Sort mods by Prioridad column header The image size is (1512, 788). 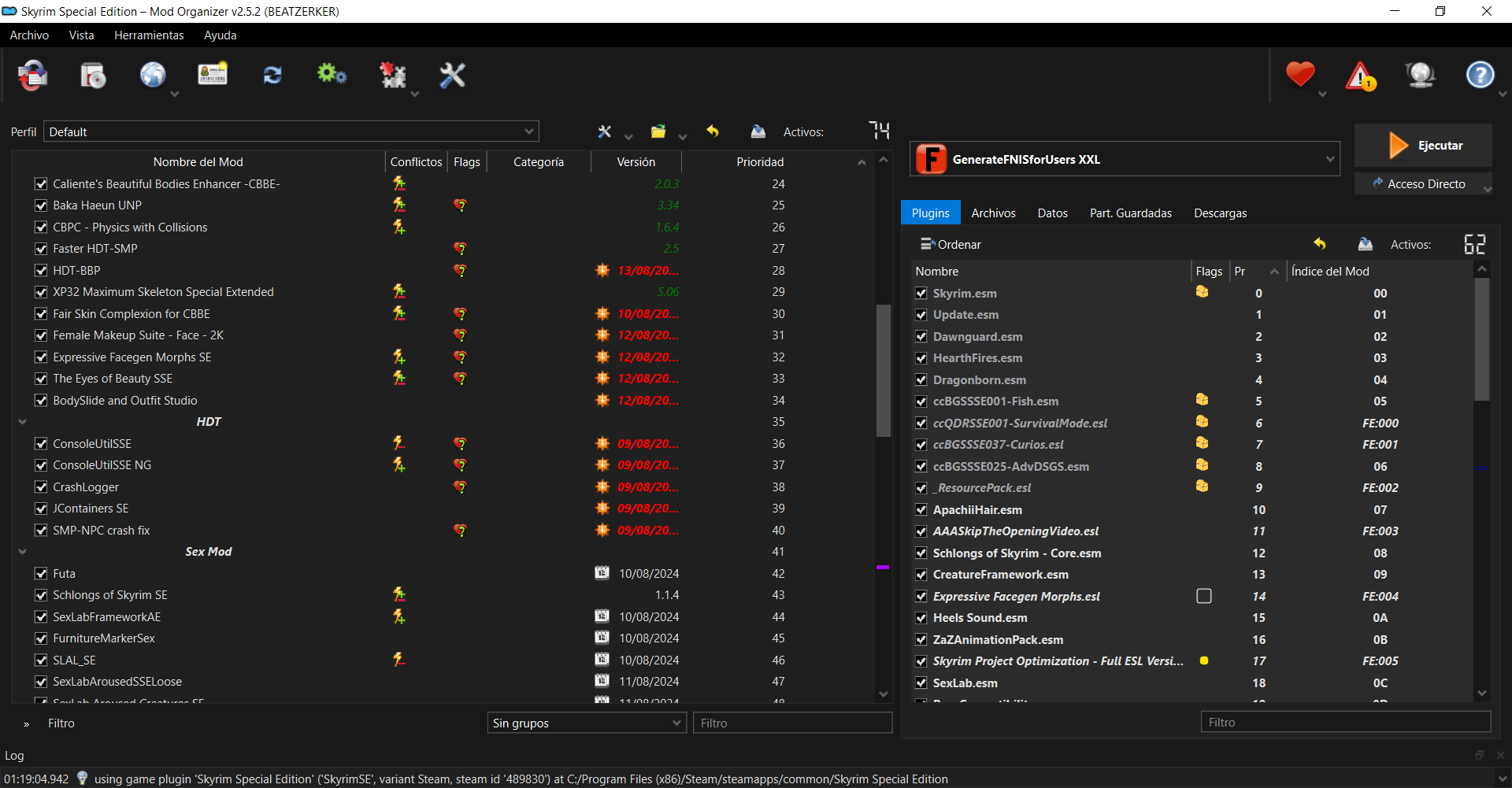pos(760,161)
